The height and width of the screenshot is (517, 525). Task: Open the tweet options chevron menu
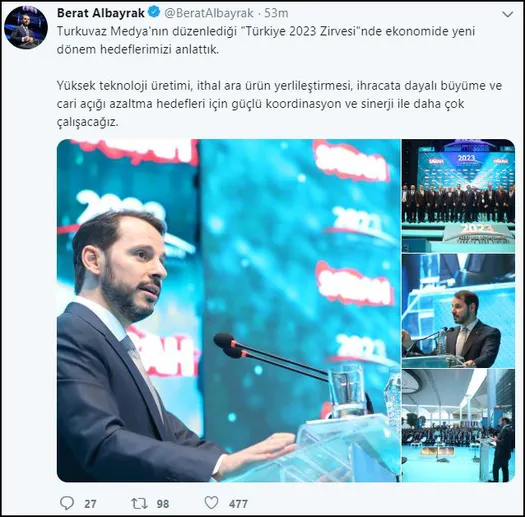tap(508, 14)
